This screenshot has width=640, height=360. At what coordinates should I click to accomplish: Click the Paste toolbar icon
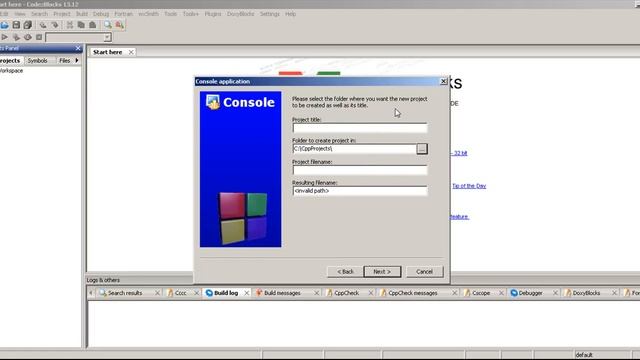pyautogui.click(x=93, y=25)
